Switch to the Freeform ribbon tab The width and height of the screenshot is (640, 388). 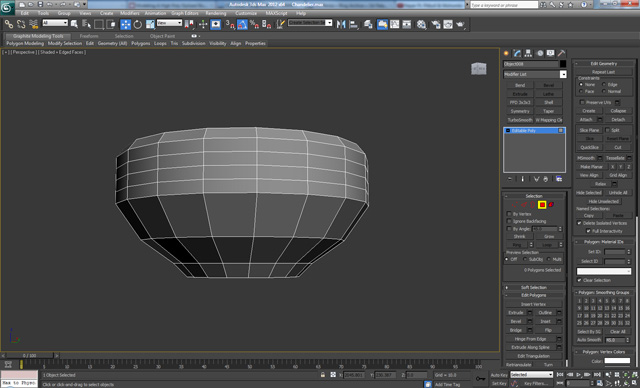(89, 36)
